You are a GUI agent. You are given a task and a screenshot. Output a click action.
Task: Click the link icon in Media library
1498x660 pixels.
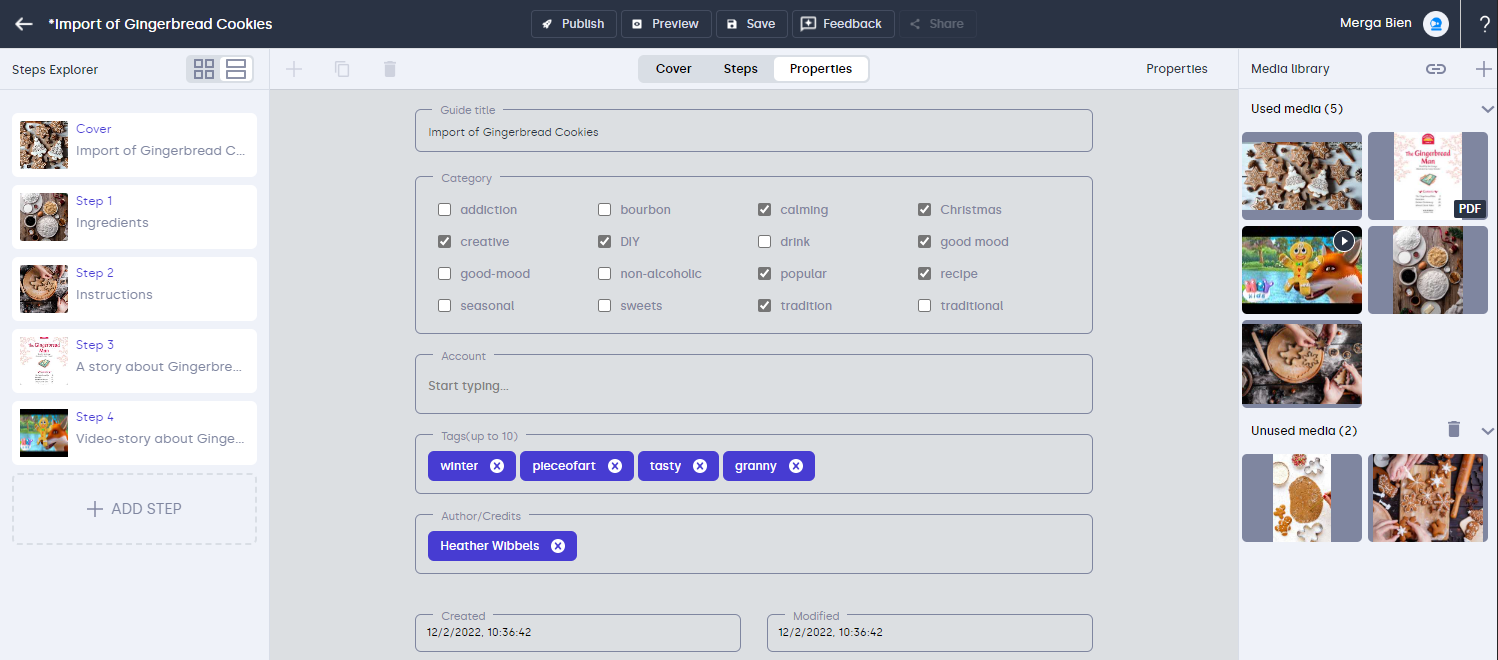click(x=1435, y=69)
